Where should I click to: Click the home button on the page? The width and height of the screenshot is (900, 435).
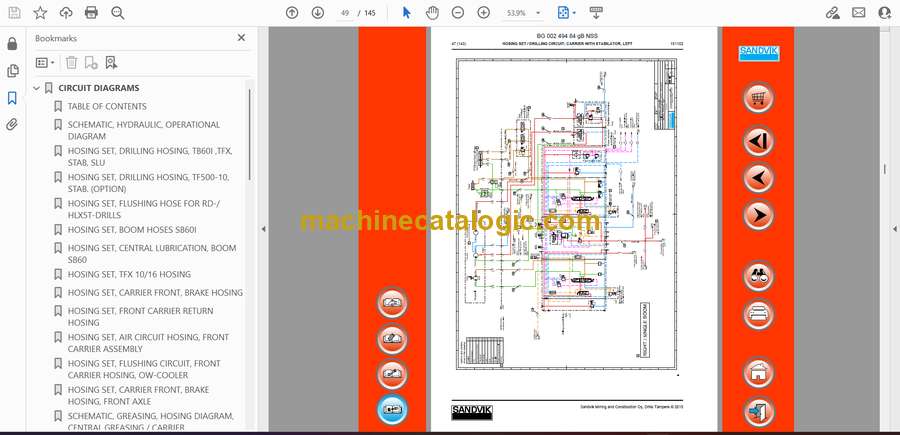pyautogui.click(x=758, y=372)
